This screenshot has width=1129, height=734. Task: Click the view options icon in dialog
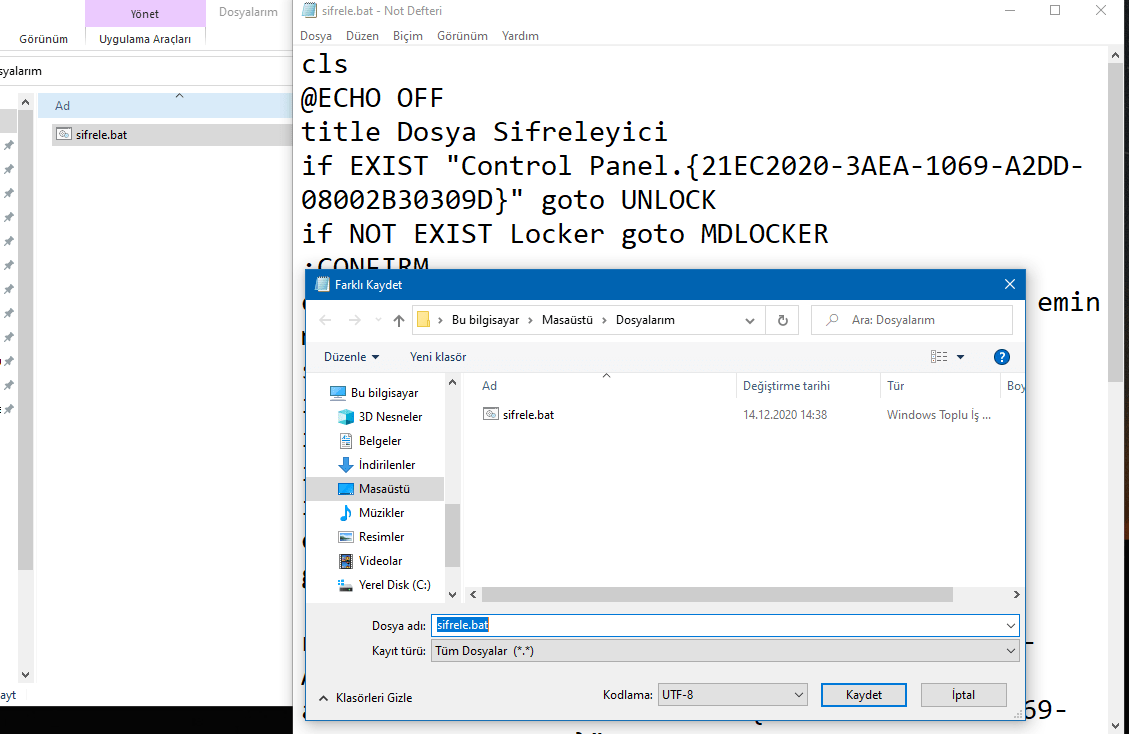[939, 357]
